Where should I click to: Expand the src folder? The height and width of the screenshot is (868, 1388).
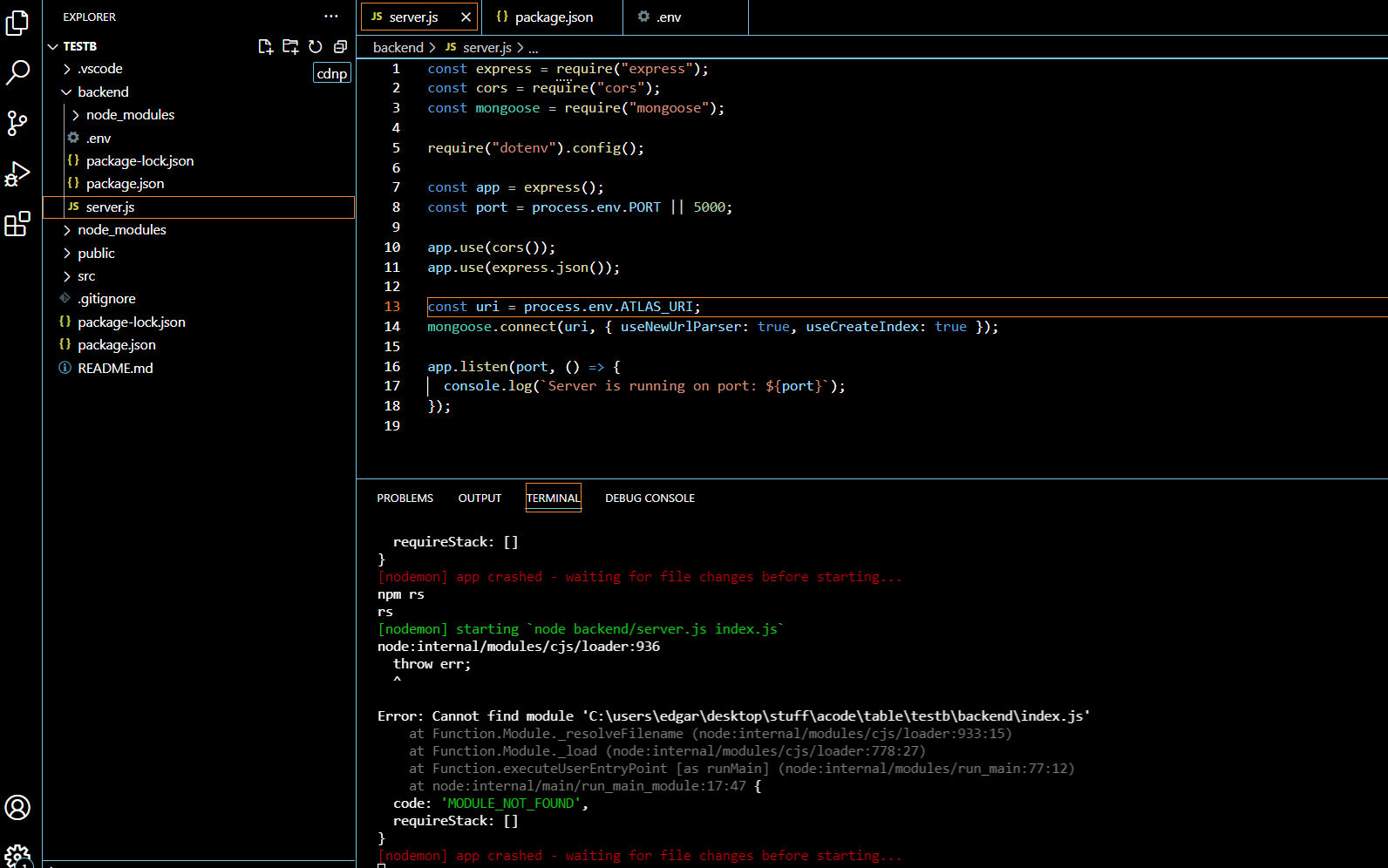[86, 276]
